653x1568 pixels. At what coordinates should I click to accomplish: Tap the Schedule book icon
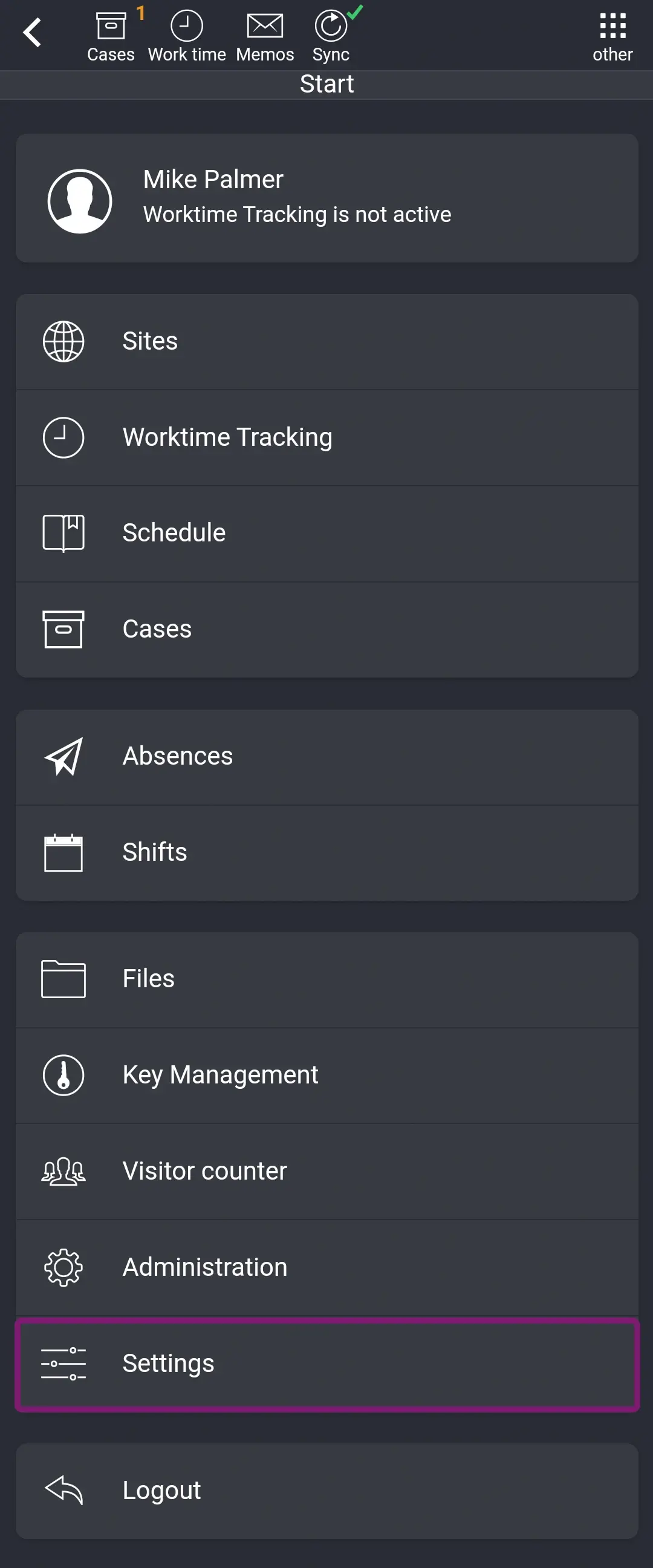tap(63, 532)
